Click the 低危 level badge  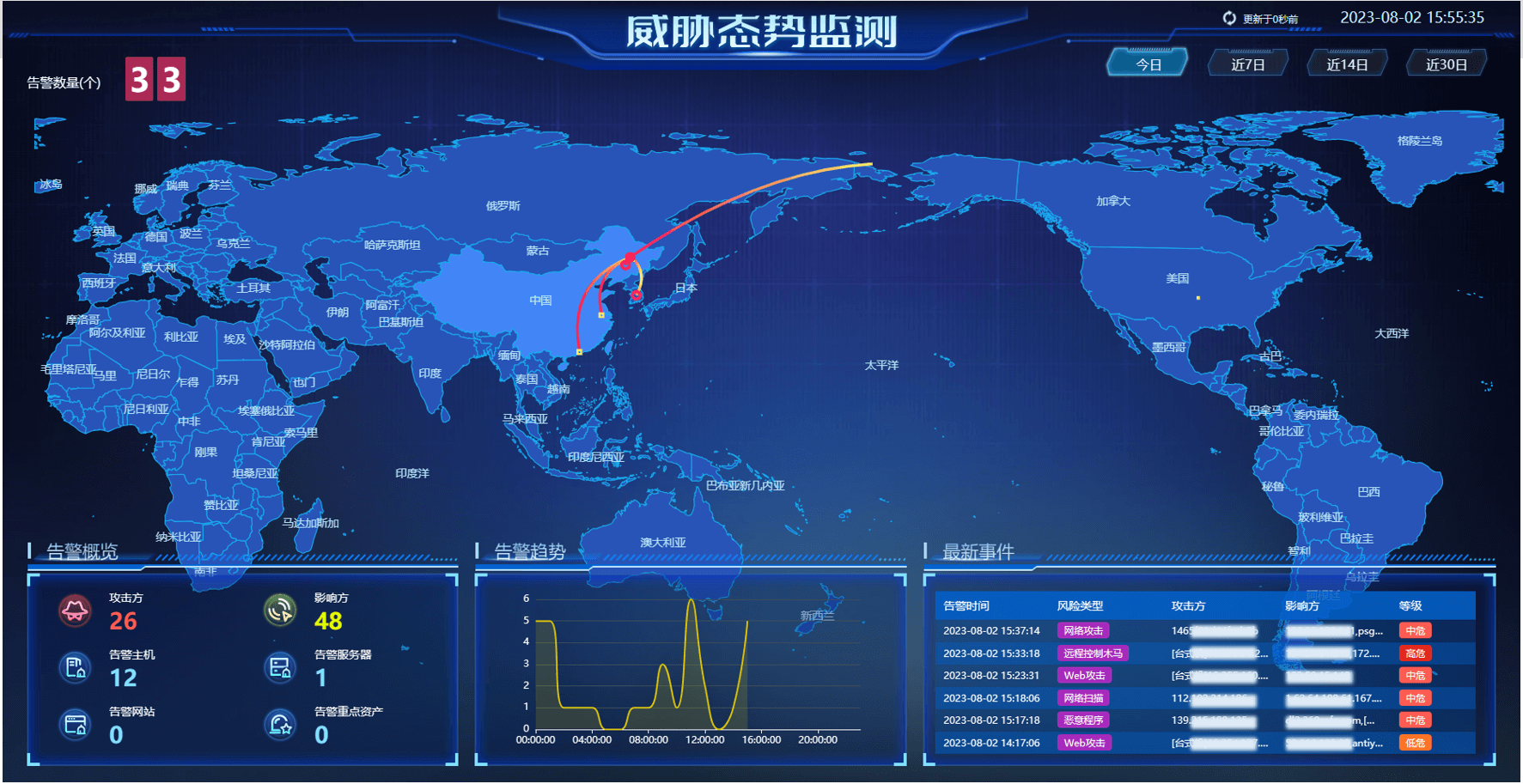point(1415,743)
